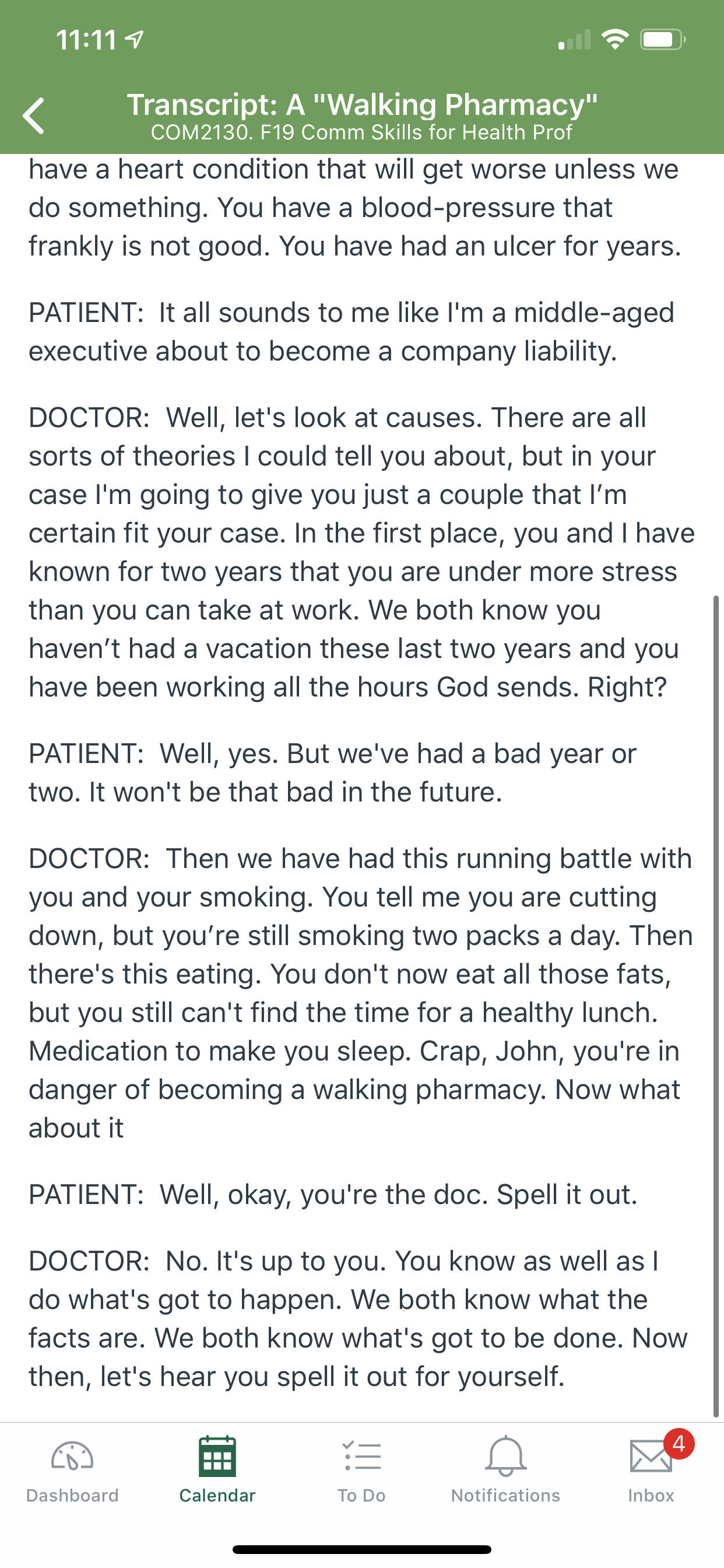
Task: Tap the Wi-Fi status icon
Action: [x=615, y=40]
